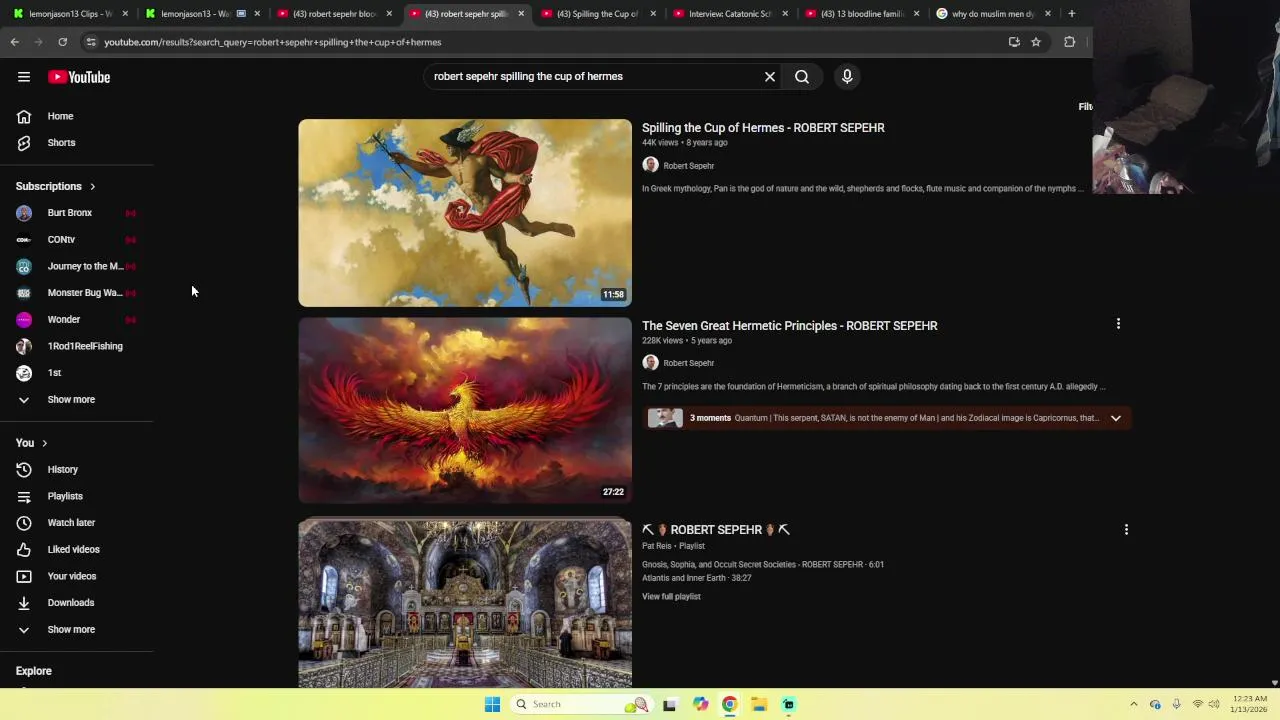Screen dimensions: 1280x720
Task: Switch to Interview: Catatonic Sch tab
Action: [730, 14]
